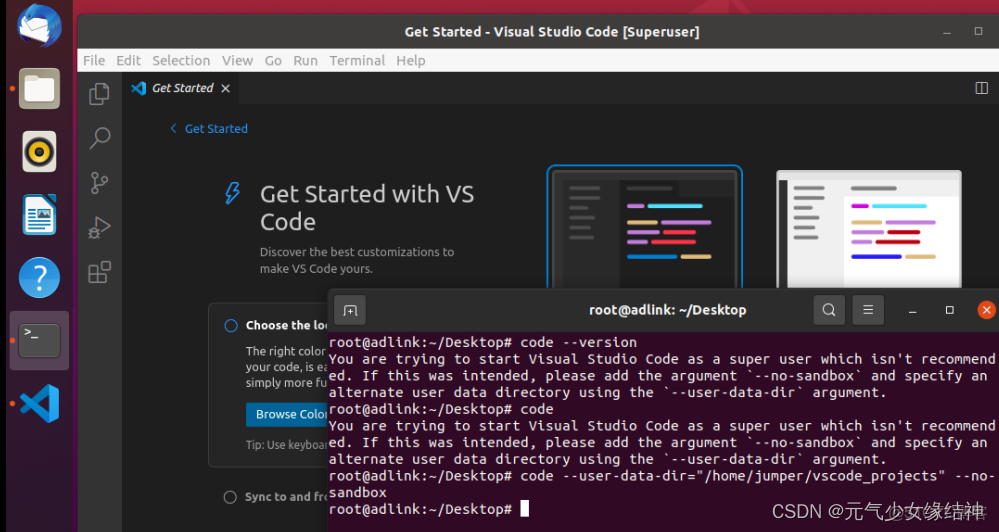Launch Thunderbird from the dock
This screenshot has width=999, height=532.
pyautogui.click(x=40, y=25)
